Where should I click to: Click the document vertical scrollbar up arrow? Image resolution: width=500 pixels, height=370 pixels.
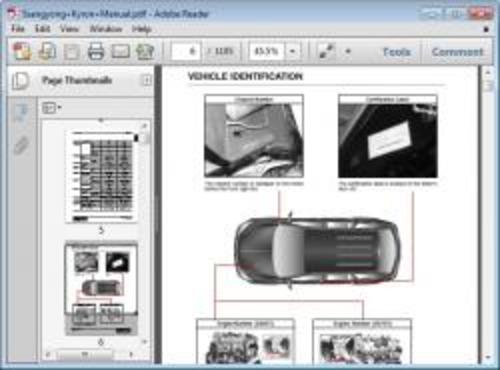pos(488,72)
